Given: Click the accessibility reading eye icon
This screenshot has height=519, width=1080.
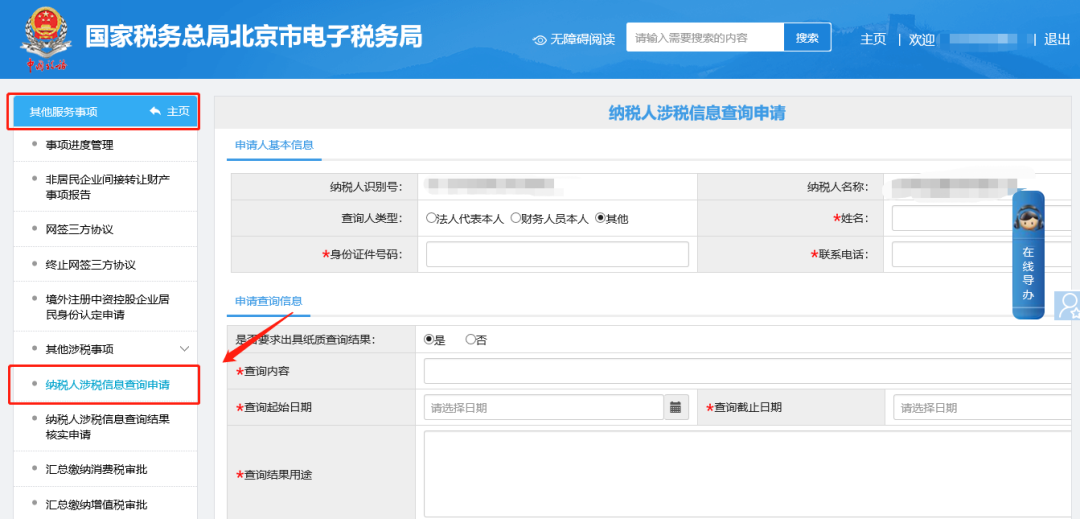Looking at the screenshot, I should click(x=540, y=40).
